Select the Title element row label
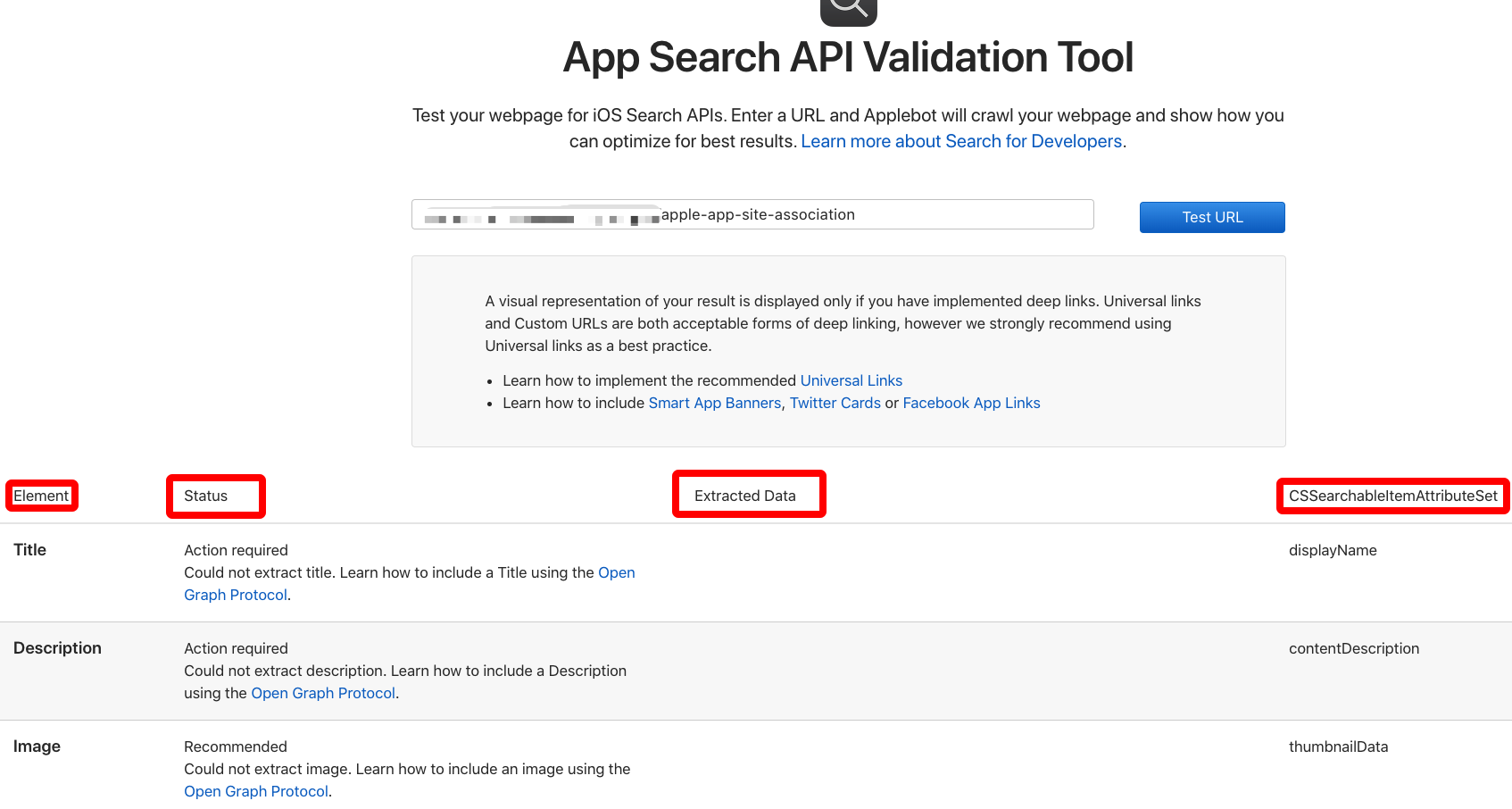The height and width of the screenshot is (809, 1512). point(29,550)
